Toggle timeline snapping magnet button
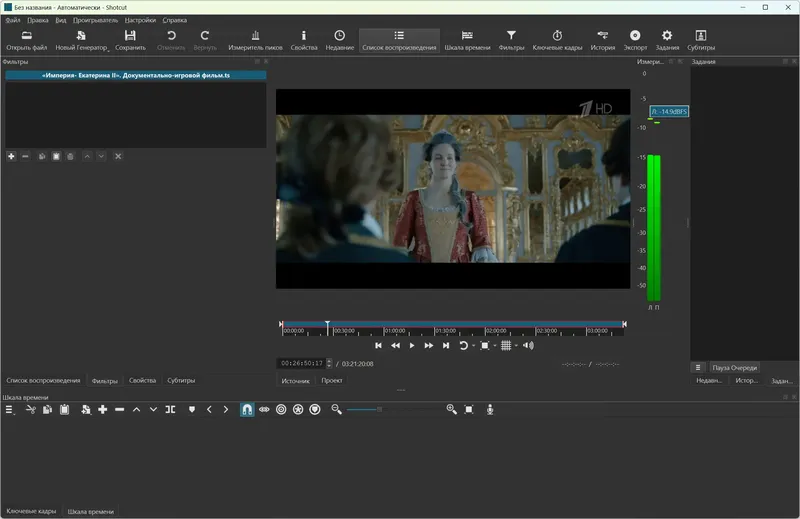Image resolution: width=800 pixels, height=519 pixels. 247,409
